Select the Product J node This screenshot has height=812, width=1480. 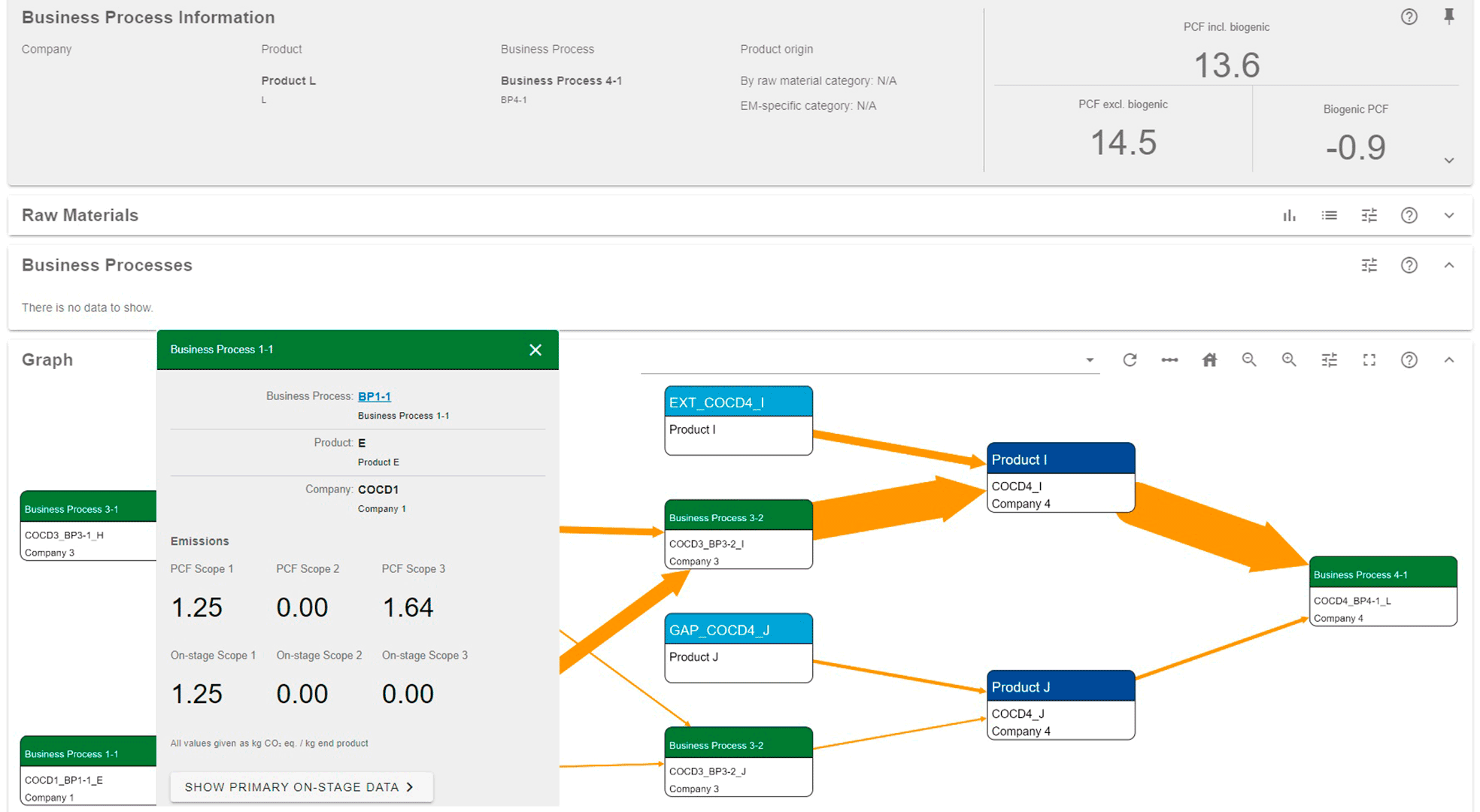[1060, 705]
